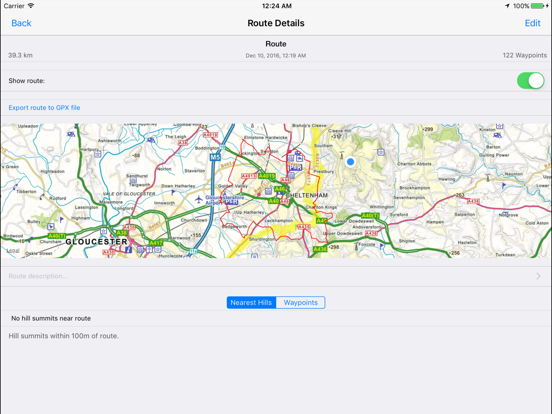Screen dimensions: 552x414
Task: Tap the blue current location dot
Action: coord(350,162)
